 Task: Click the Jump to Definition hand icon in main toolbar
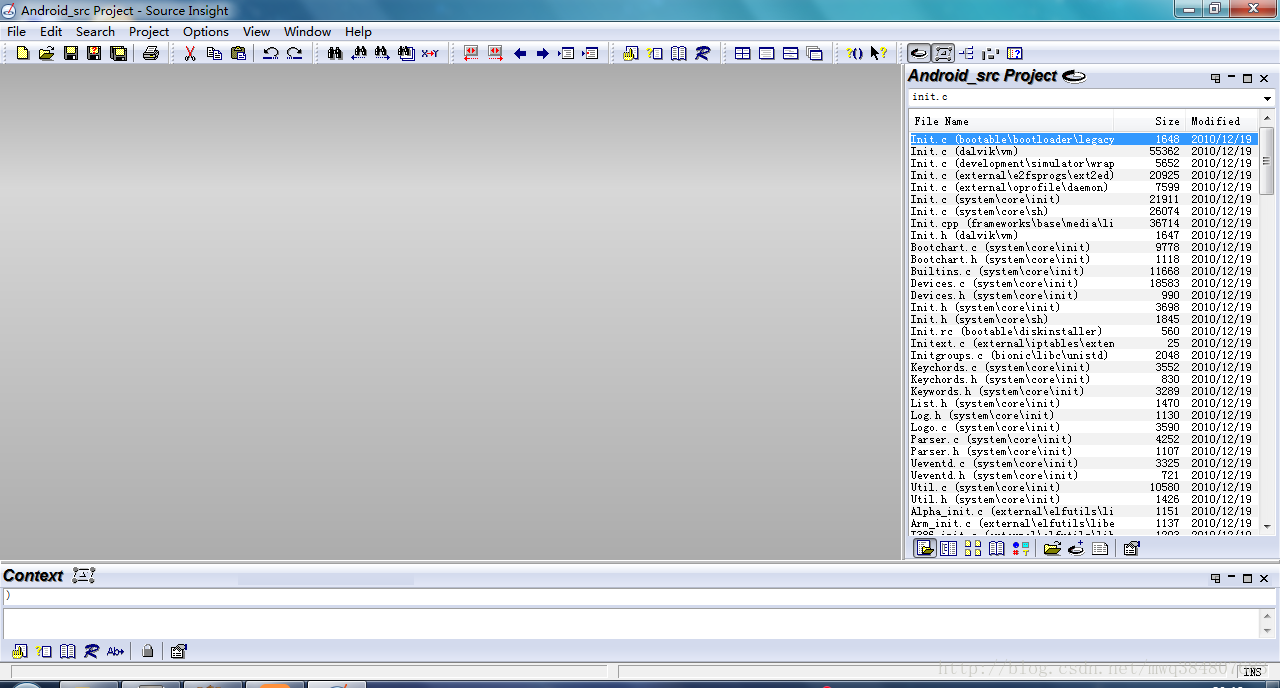pos(630,53)
